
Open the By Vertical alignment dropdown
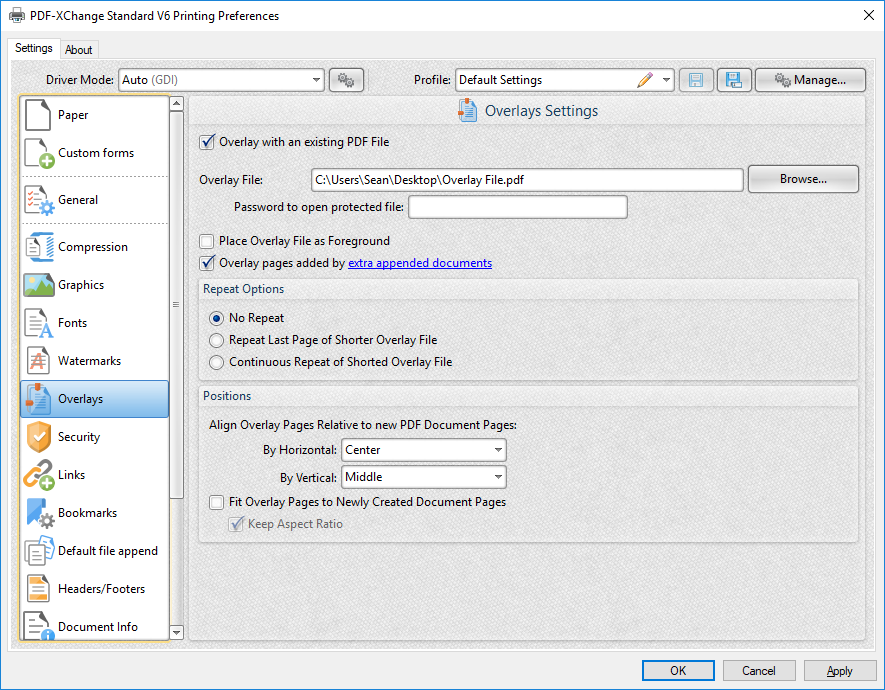424,477
